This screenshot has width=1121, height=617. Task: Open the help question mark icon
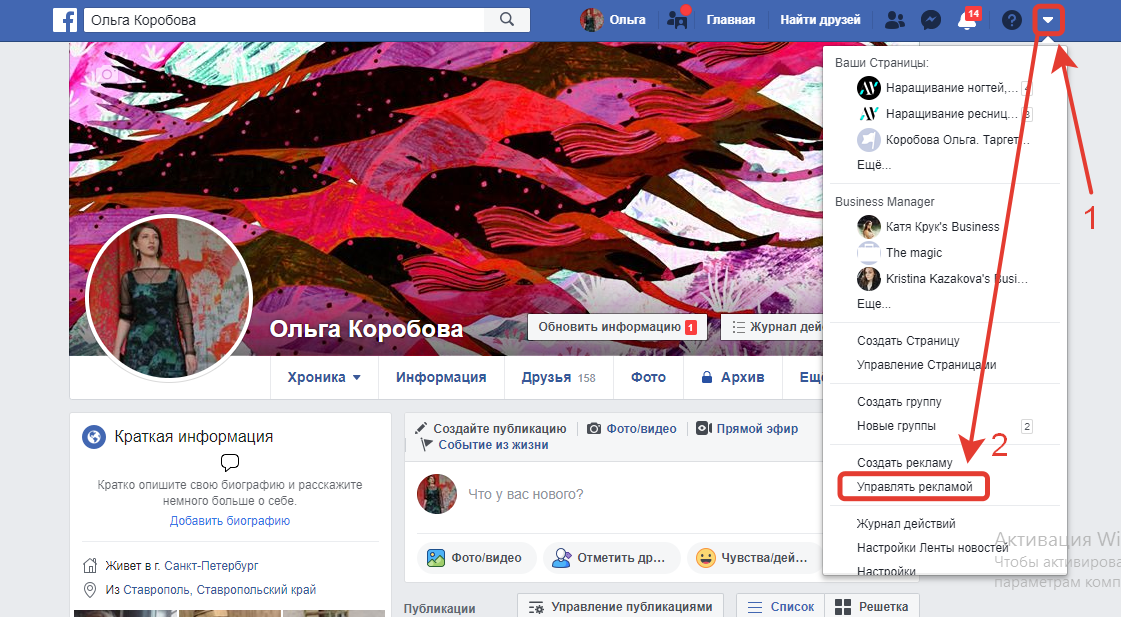[x=1012, y=20]
